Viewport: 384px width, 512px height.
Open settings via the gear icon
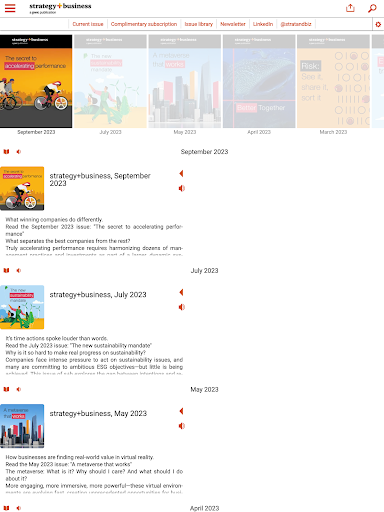(x=378, y=24)
